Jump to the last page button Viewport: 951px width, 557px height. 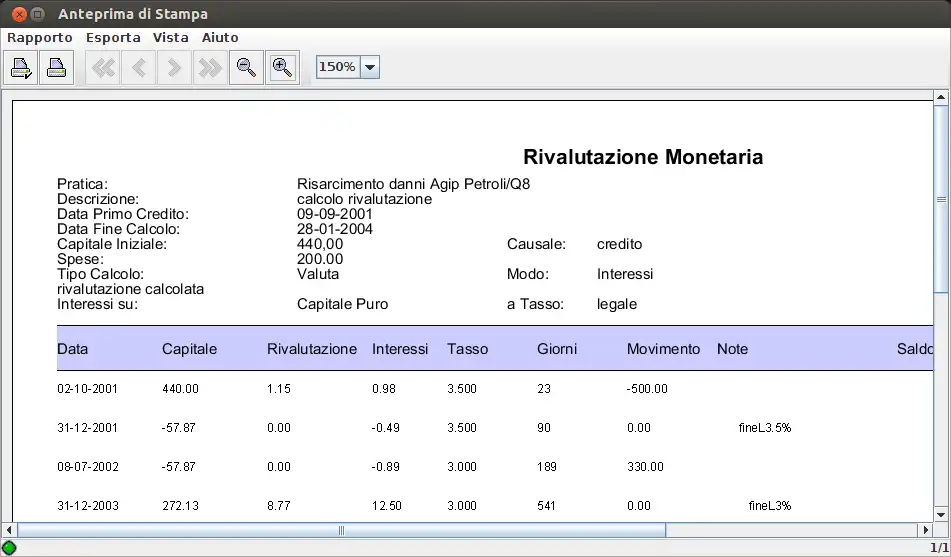point(210,68)
